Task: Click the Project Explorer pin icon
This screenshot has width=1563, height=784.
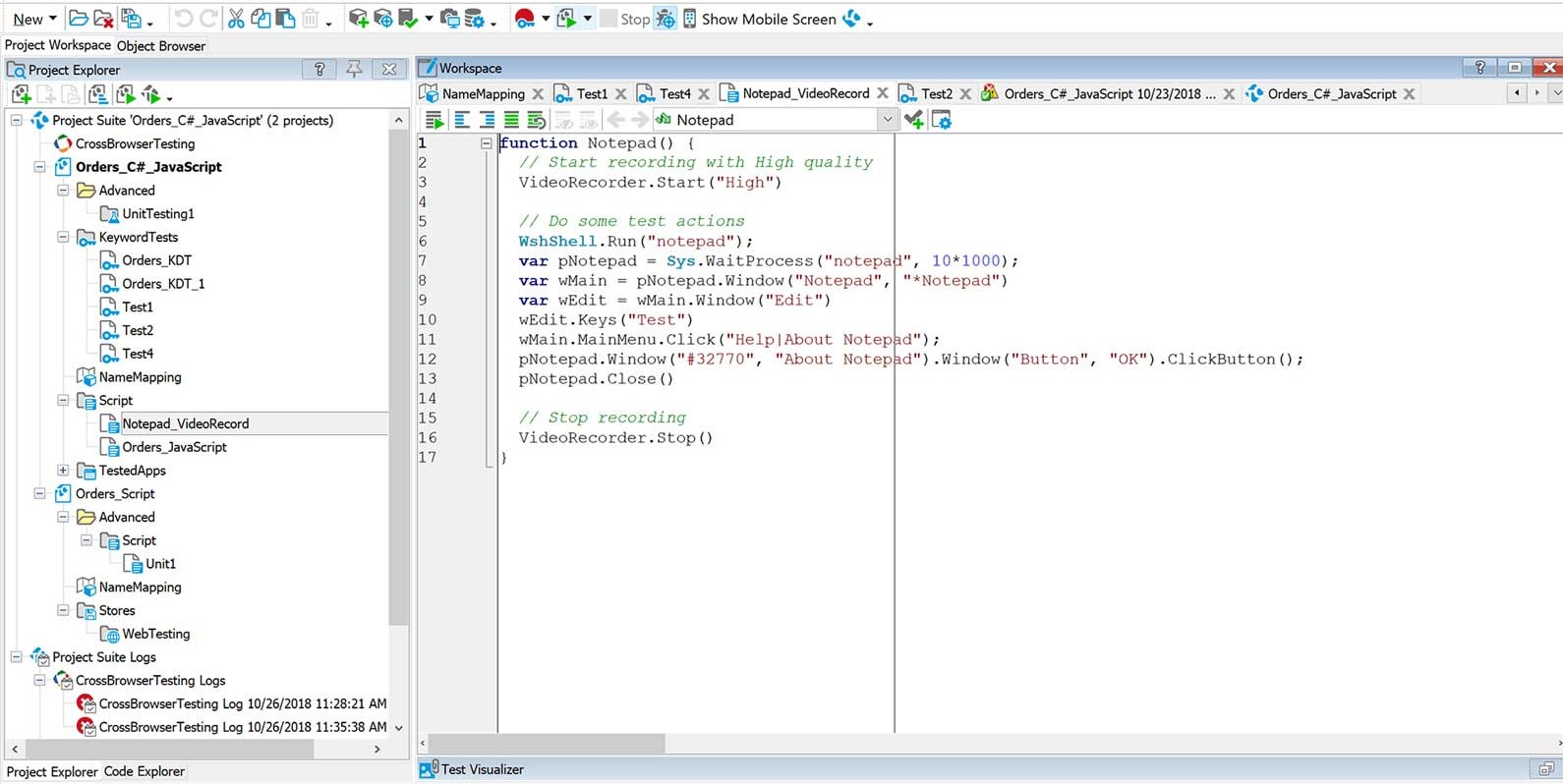Action: coord(354,69)
